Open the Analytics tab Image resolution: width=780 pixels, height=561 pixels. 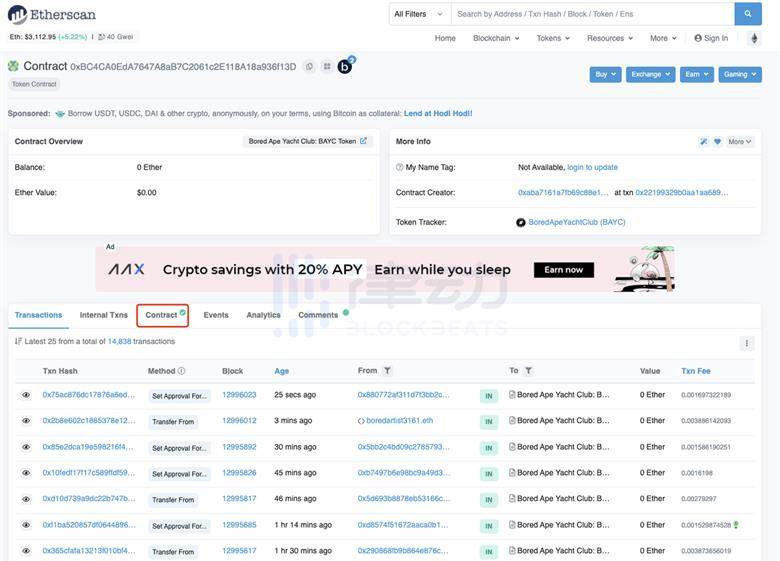click(263, 315)
